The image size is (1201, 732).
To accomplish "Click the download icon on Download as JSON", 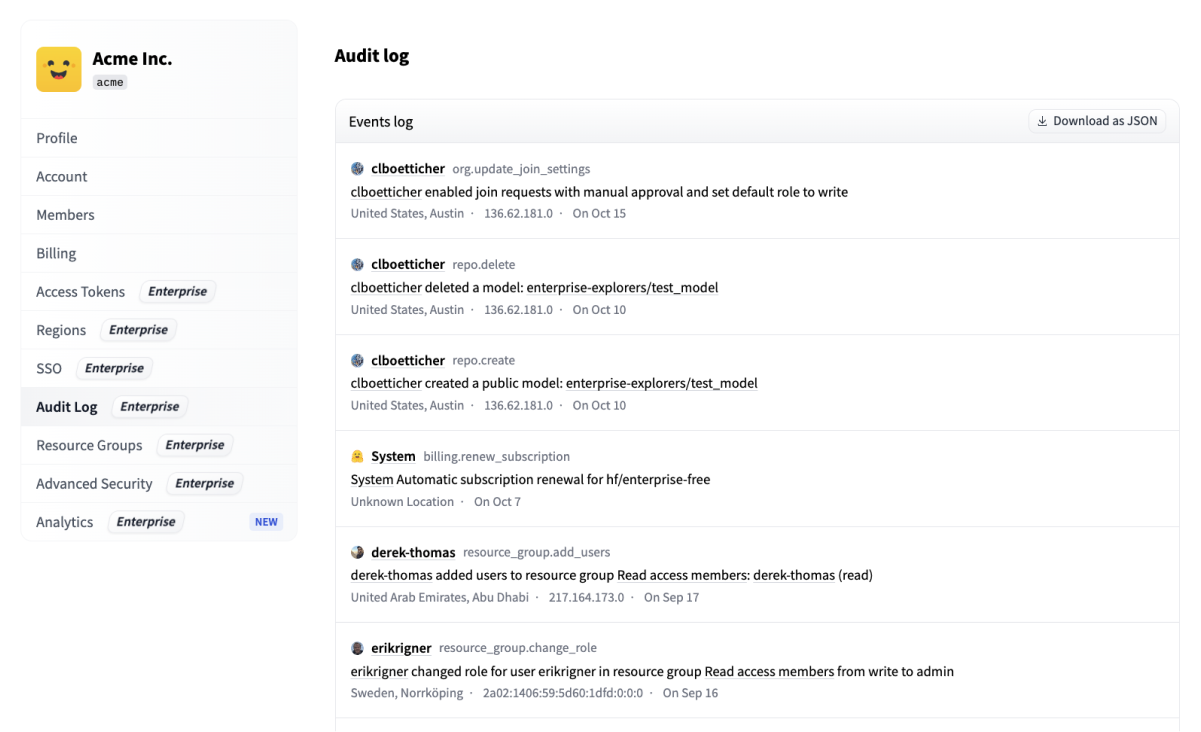I will click(1043, 120).
